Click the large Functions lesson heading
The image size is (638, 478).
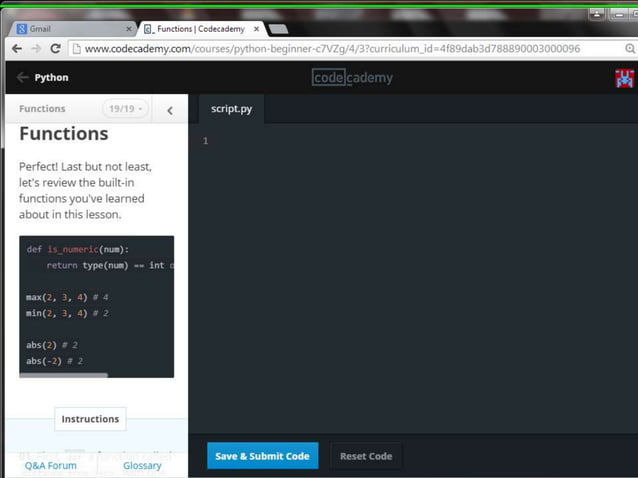coord(64,133)
